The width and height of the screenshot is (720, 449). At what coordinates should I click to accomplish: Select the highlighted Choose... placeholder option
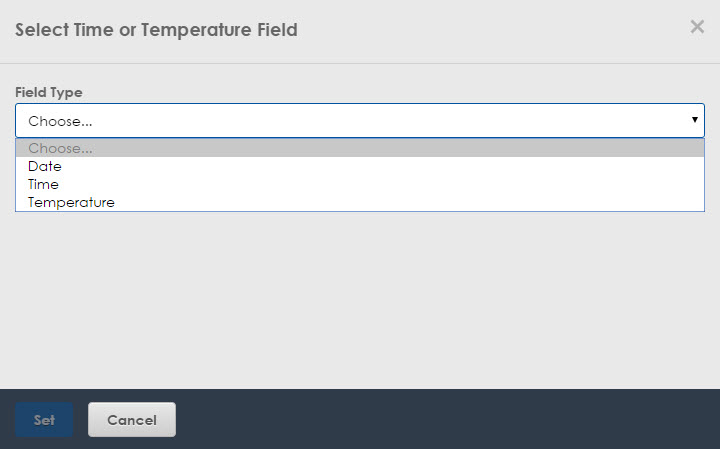tap(360, 148)
